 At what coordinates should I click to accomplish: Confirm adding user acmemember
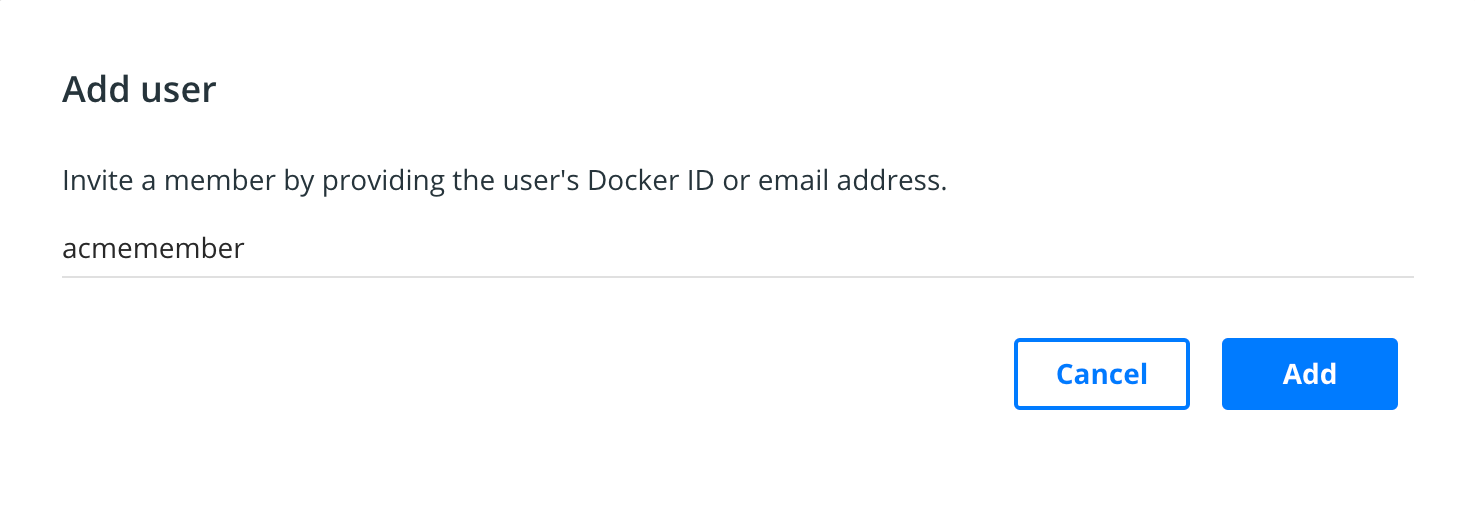click(1309, 374)
